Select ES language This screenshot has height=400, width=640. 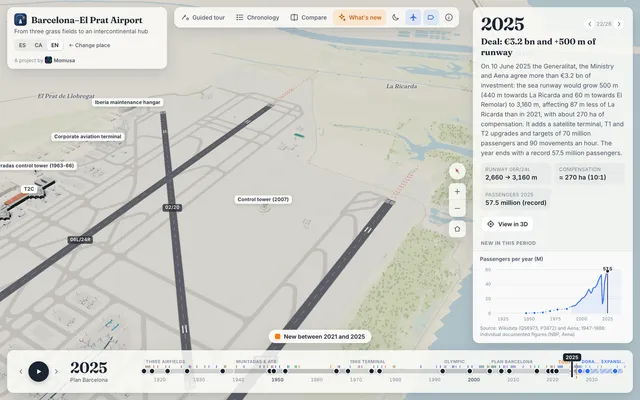click(22, 45)
